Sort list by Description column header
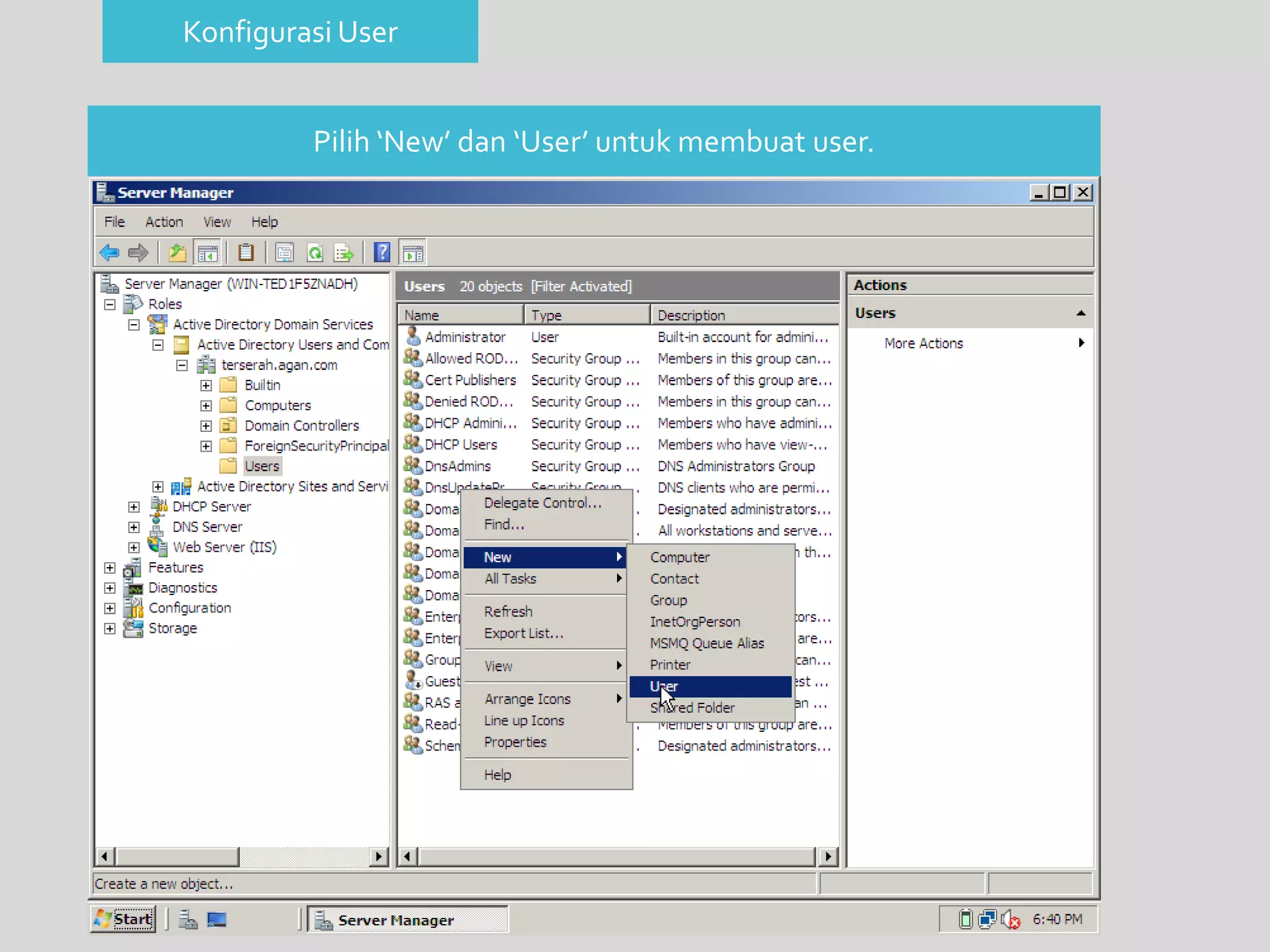The width and height of the screenshot is (1270, 952). coord(745,315)
